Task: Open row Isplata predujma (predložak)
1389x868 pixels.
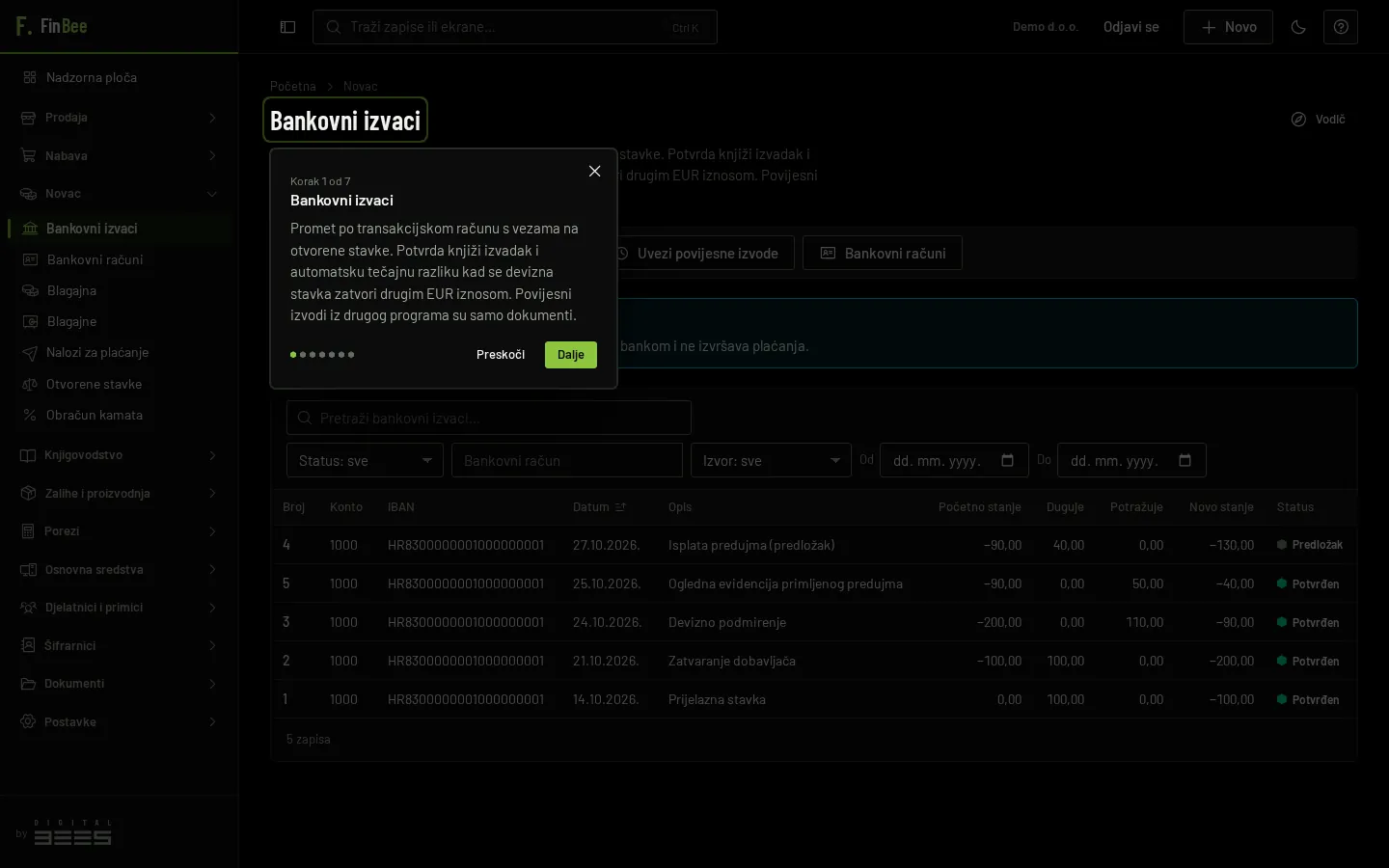Action: coord(814,545)
